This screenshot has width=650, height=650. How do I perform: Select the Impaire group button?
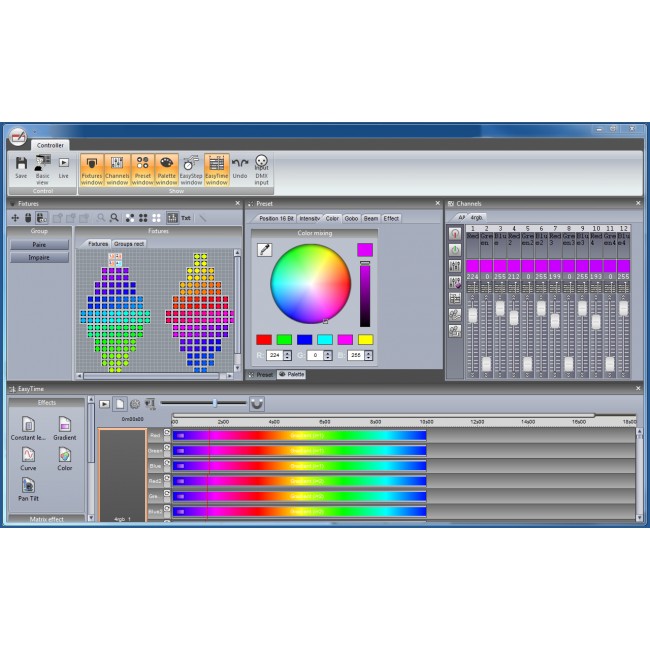tap(39, 257)
